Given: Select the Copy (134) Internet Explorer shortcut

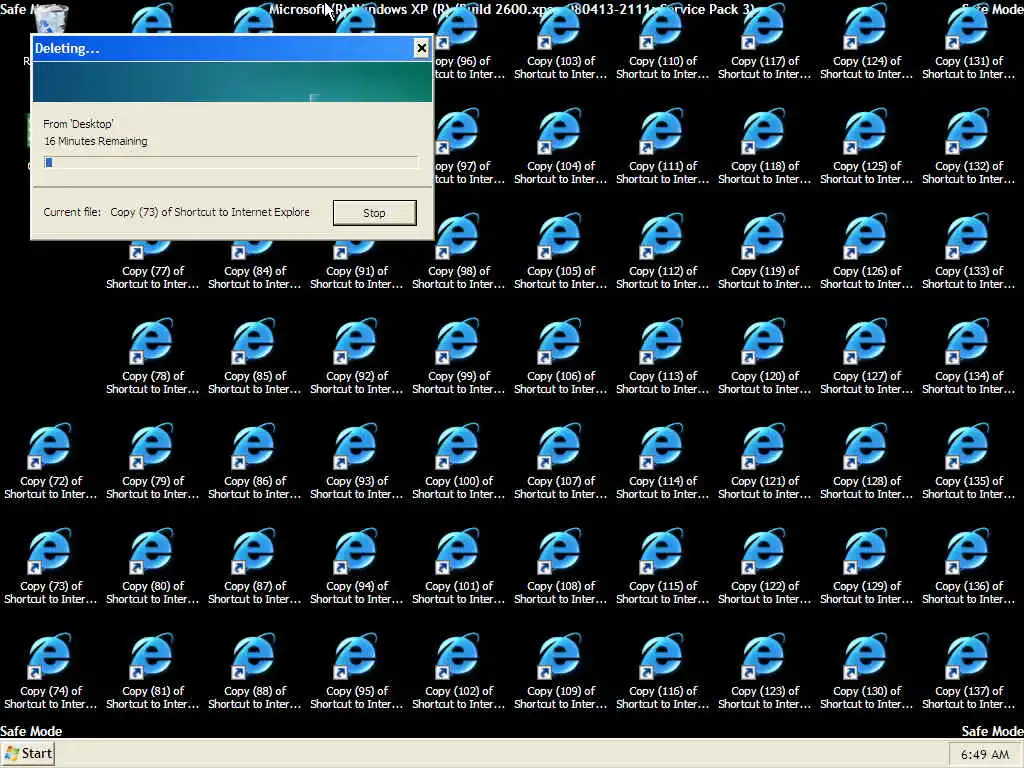Looking at the screenshot, I should pyautogui.click(x=968, y=357).
